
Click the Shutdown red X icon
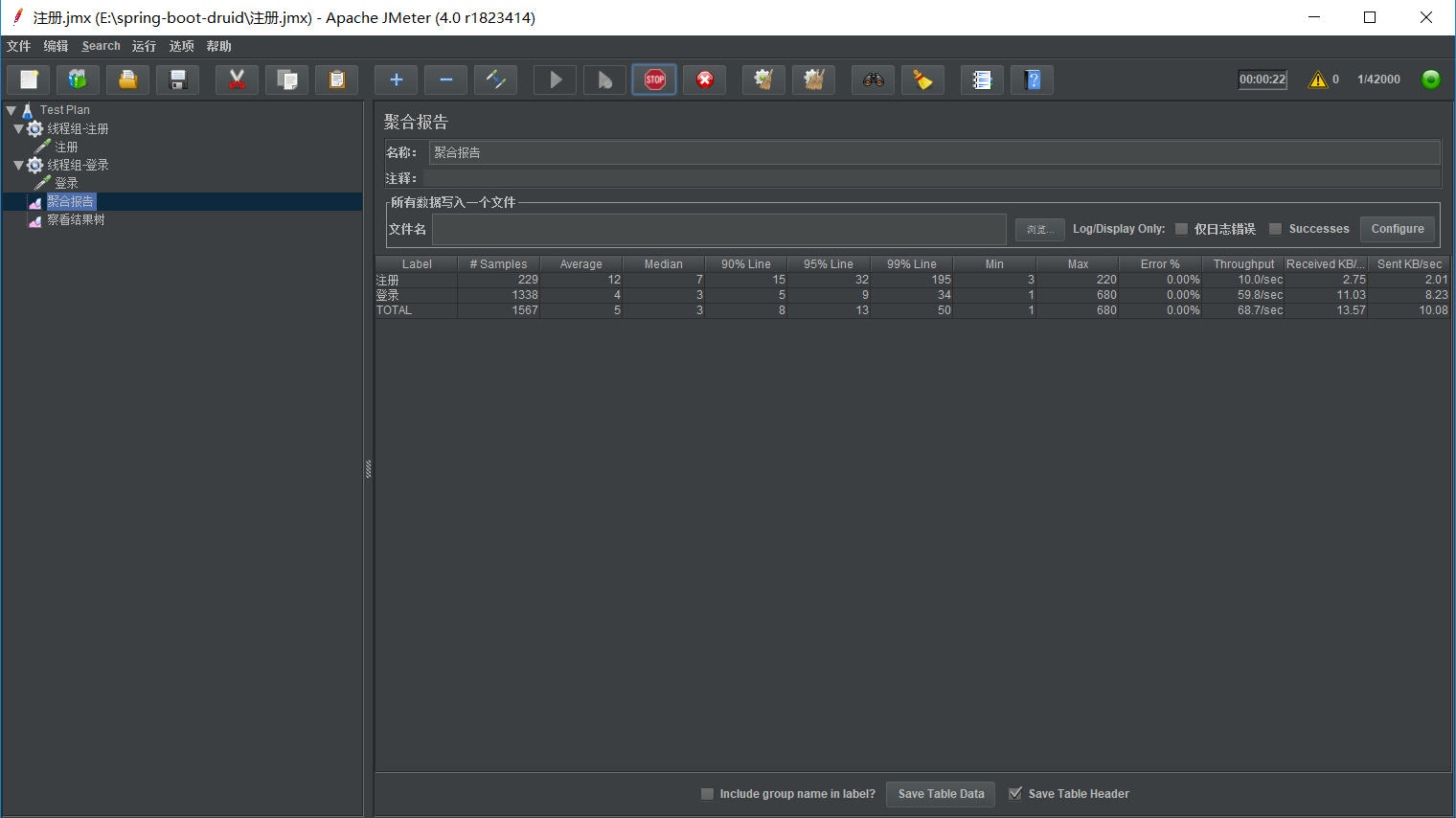[x=705, y=80]
